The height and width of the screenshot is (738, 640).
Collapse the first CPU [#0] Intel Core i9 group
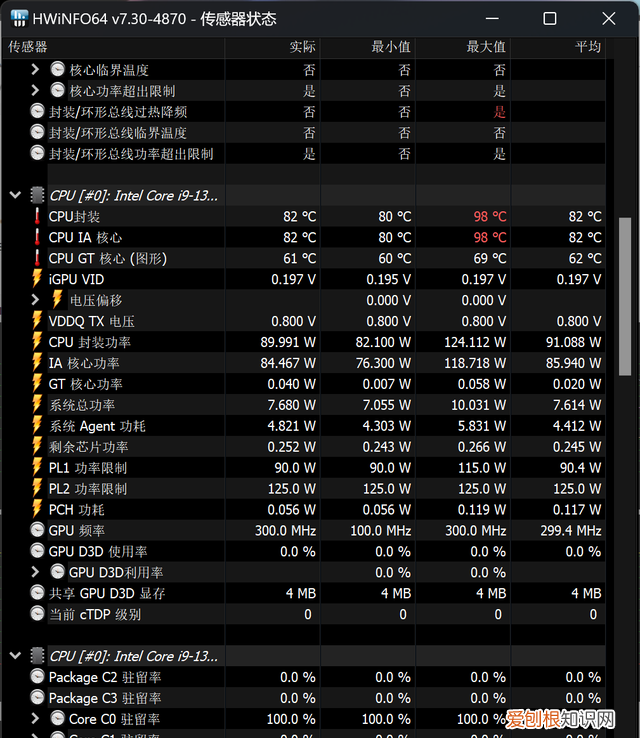pyautogui.click(x=16, y=195)
